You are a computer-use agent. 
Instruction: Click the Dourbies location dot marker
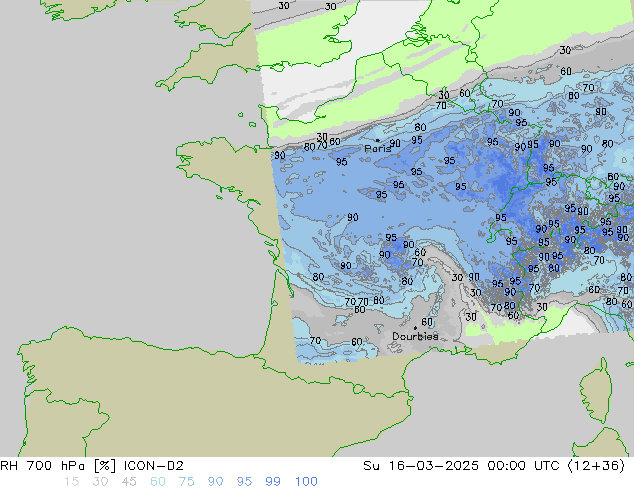pyautogui.click(x=415, y=328)
